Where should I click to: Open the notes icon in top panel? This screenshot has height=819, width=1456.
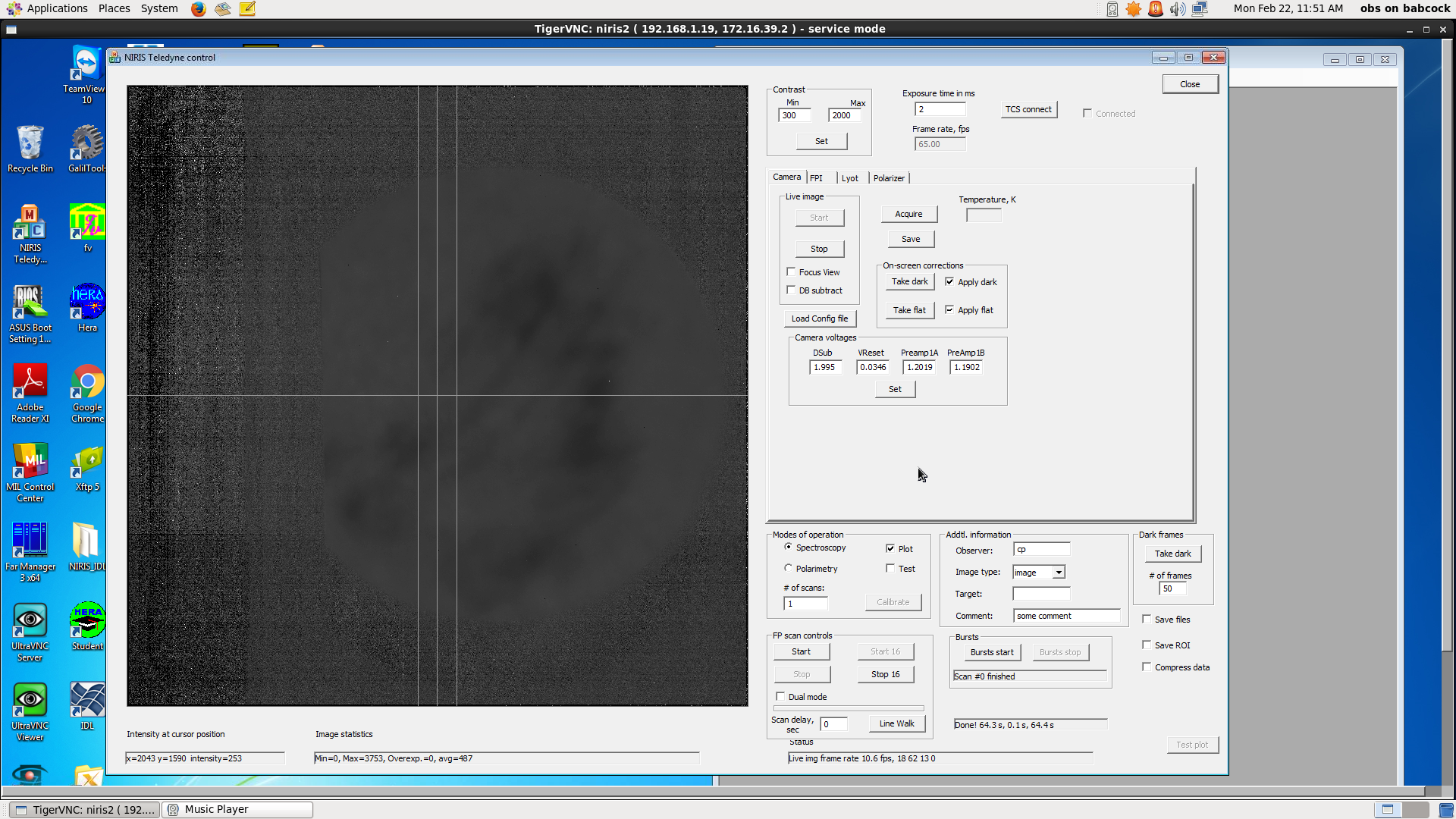point(247,9)
